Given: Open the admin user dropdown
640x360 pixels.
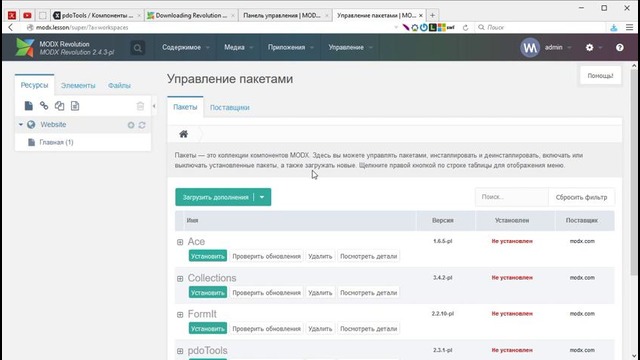Looking at the screenshot, I should [558, 47].
